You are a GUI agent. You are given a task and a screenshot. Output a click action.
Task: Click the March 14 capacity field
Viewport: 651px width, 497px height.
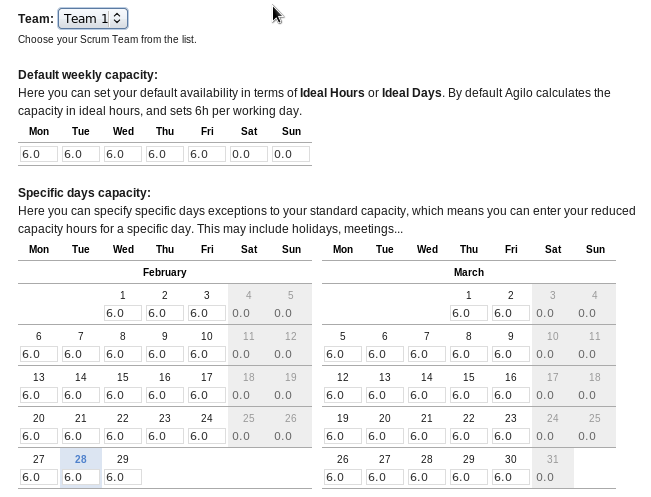427,395
